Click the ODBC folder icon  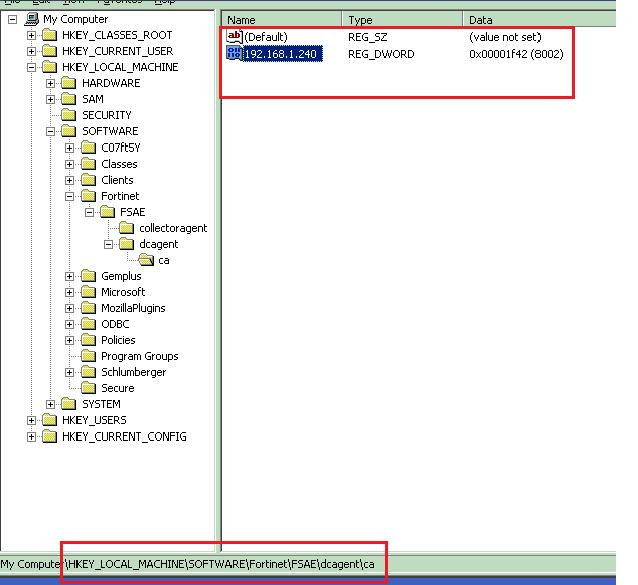pos(88,324)
